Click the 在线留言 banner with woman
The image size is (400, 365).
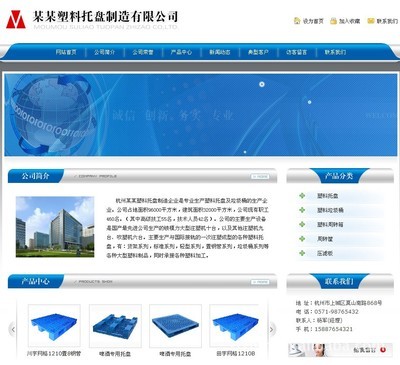click(340, 350)
